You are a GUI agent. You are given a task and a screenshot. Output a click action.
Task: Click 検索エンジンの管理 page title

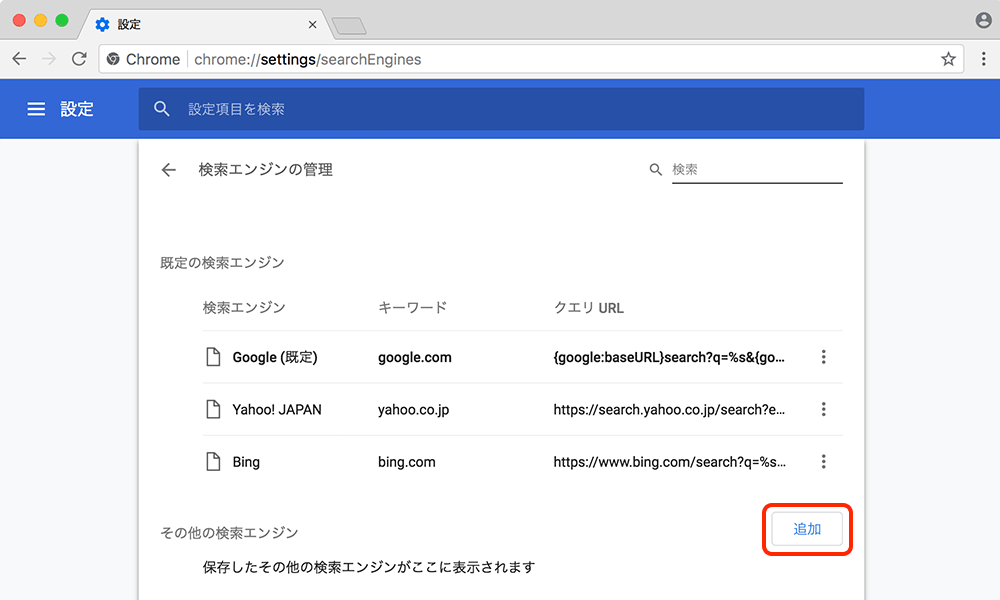click(266, 170)
